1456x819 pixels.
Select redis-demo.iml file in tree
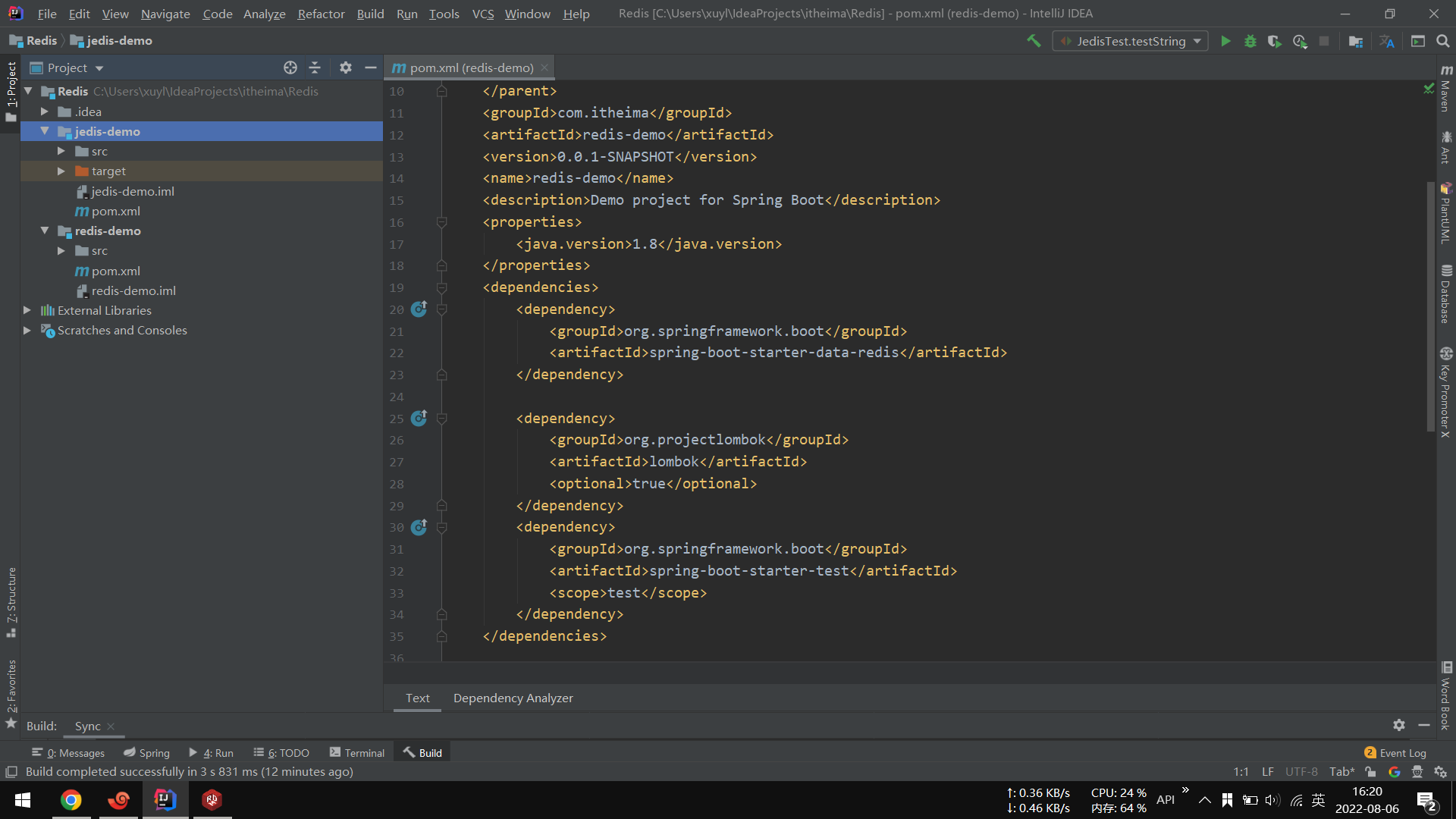(x=133, y=290)
